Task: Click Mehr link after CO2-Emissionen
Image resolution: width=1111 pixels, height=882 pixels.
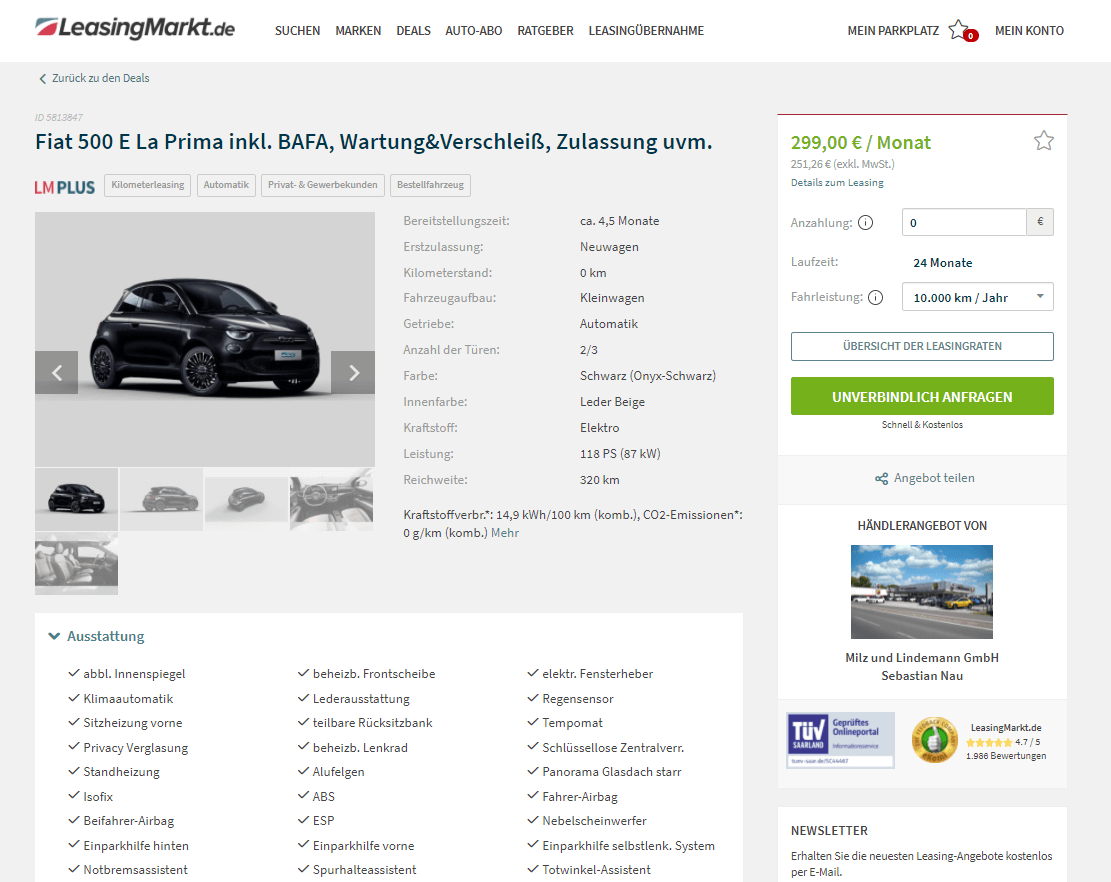Action: click(504, 533)
